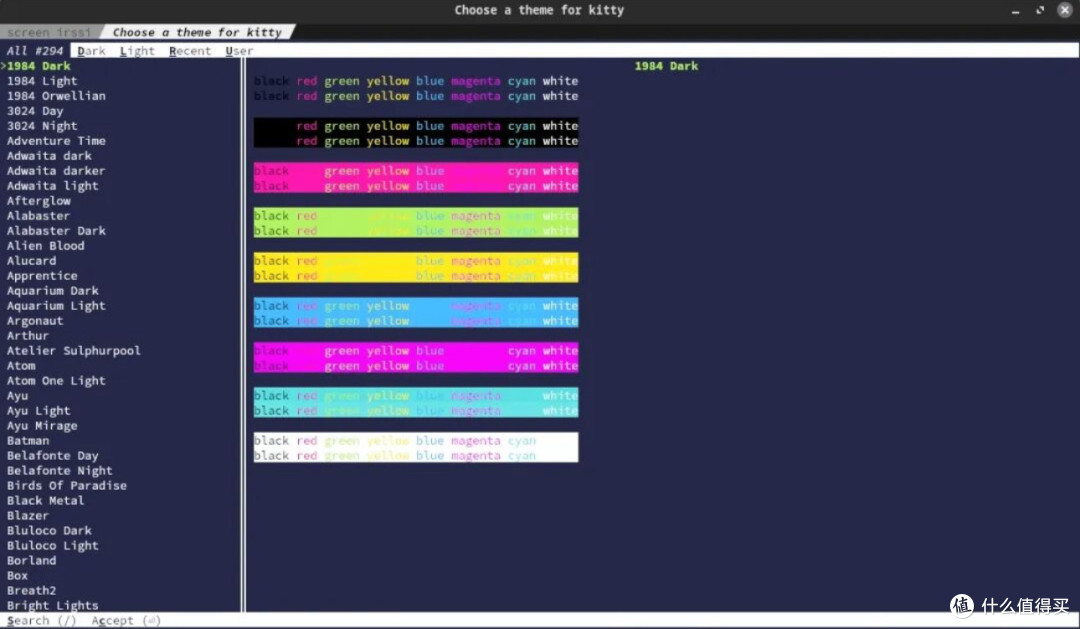The width and height of the screenshot is (1080, 629).
Task: Highlight the Blazer theme
Action: (x=28, y=515)
